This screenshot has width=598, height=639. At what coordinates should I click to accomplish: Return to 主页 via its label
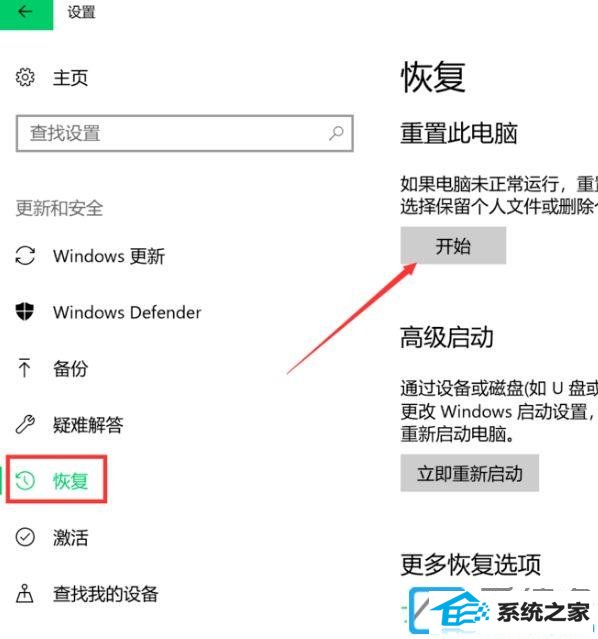coord(71,77)
